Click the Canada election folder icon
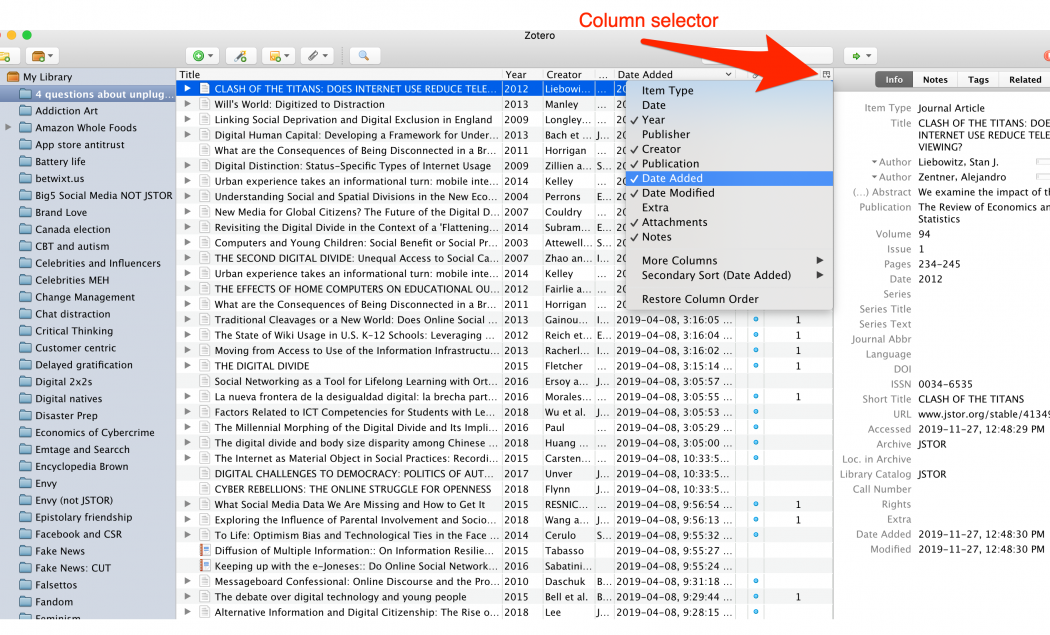1050x635 pixels. [25, 229]
